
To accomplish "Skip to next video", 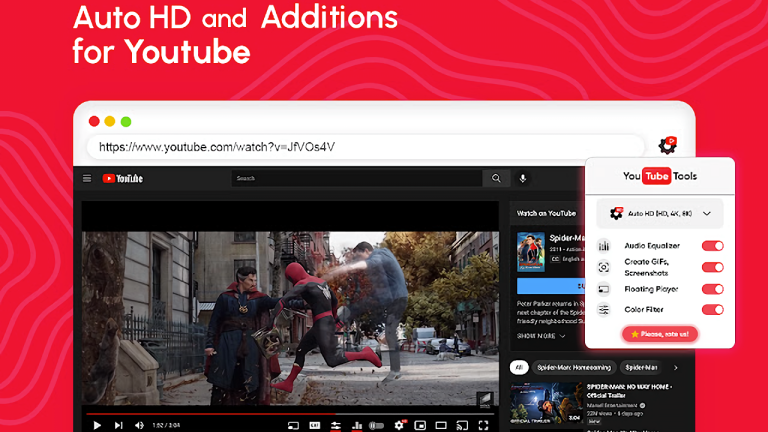I will tap(119, 425).
